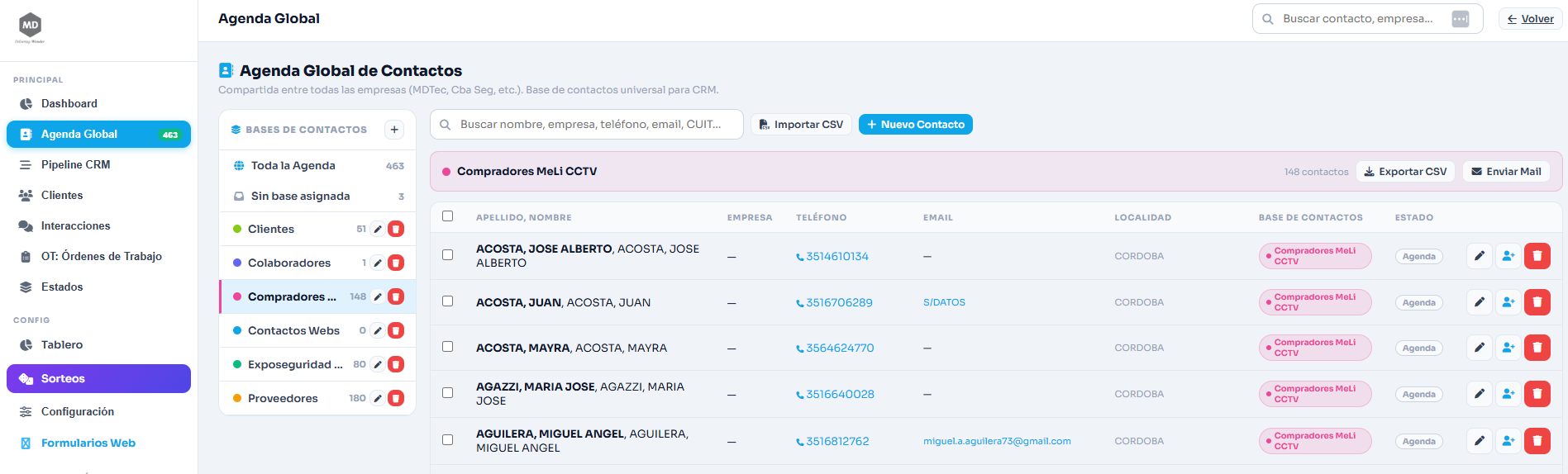Click Compradores MeLi CCTV tag for ACOSTA, MAYRA

click(x=1315, y=348)
